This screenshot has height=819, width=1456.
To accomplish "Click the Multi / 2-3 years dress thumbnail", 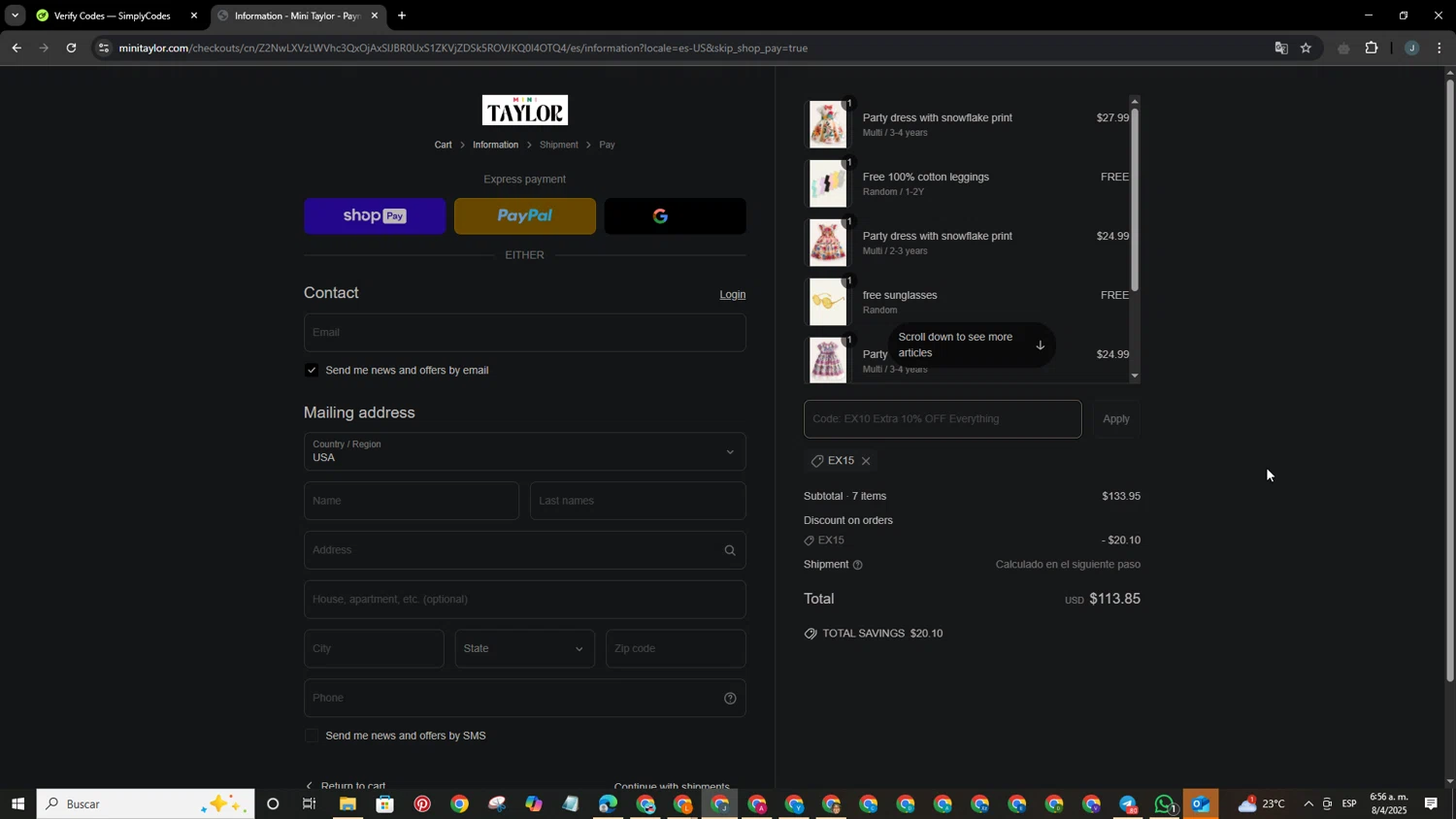I will (x=828, y=243).
